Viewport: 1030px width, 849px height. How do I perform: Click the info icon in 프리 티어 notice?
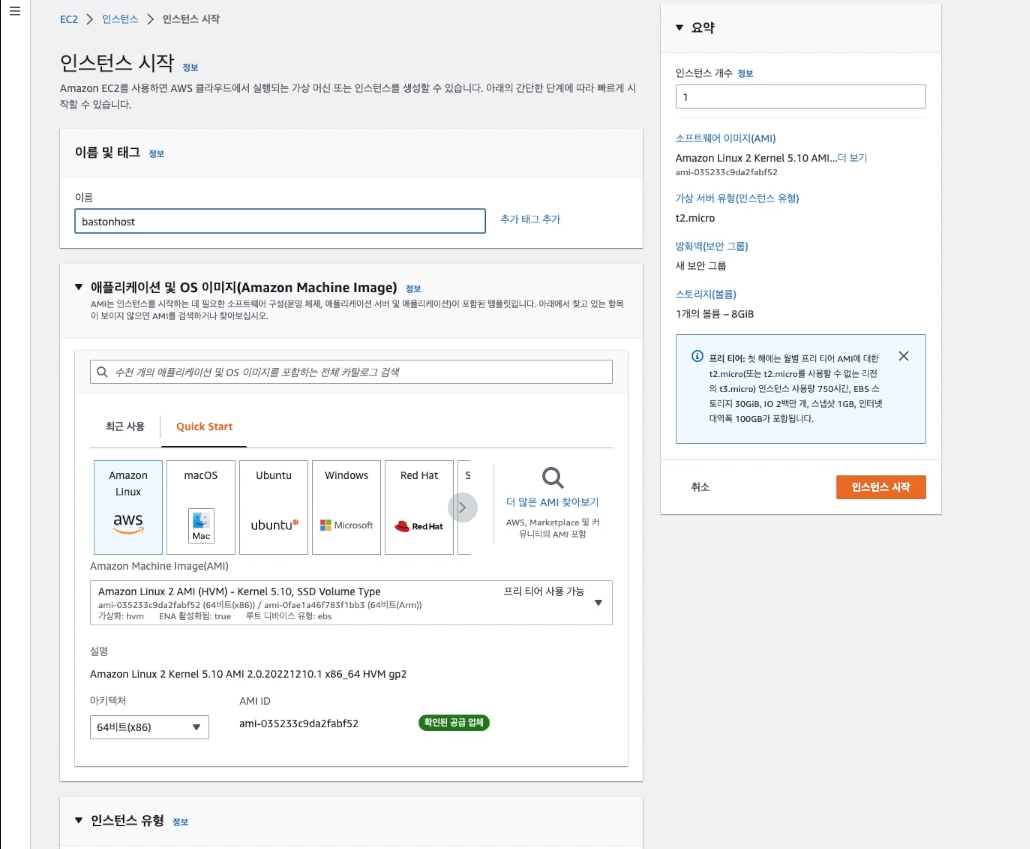[697, 356]
